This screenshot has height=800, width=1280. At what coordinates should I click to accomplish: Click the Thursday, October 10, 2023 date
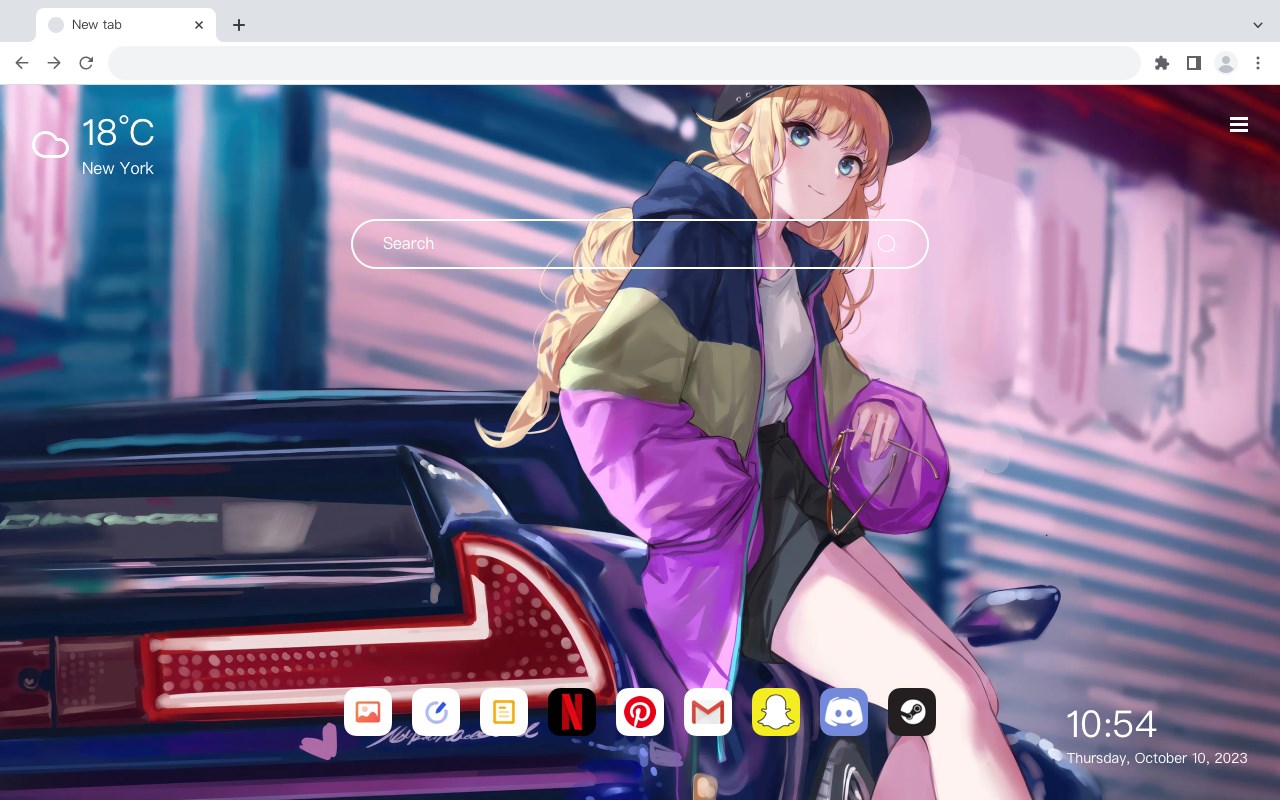pos(1157,758)
